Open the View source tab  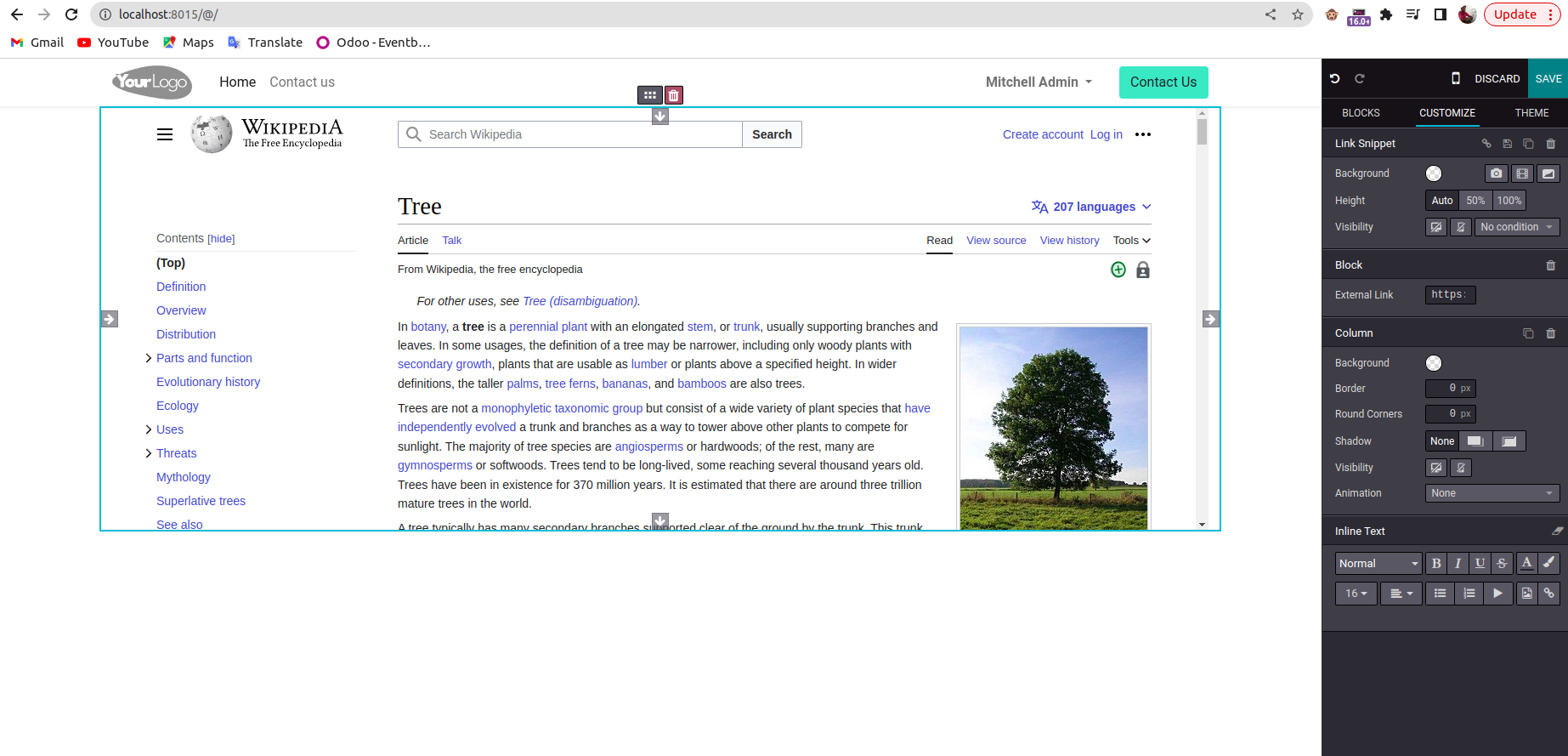(996, 241)
